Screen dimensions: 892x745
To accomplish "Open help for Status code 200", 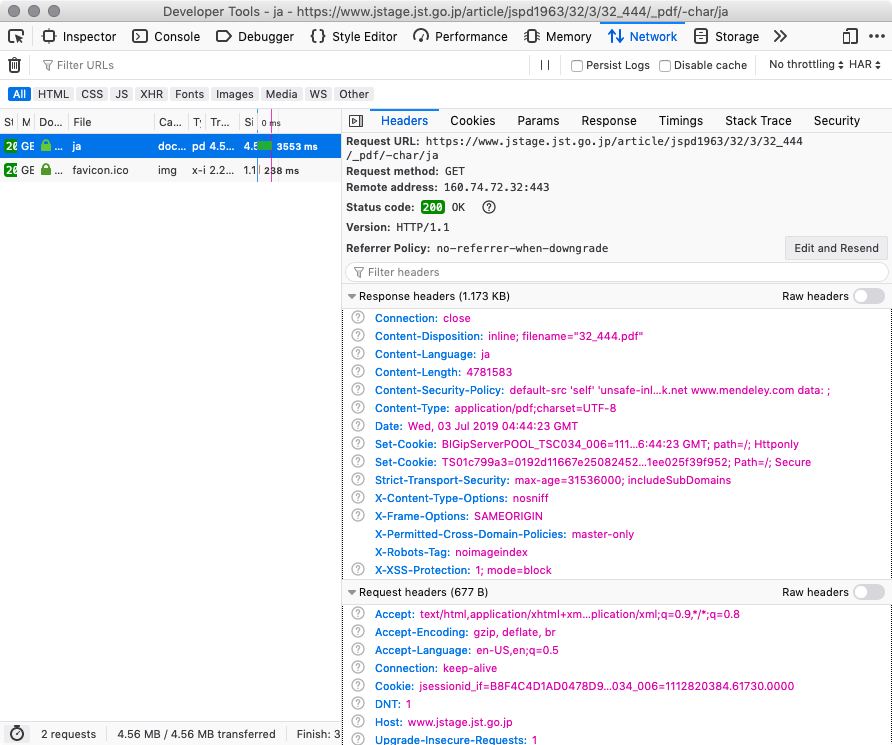I will [489, 207].
